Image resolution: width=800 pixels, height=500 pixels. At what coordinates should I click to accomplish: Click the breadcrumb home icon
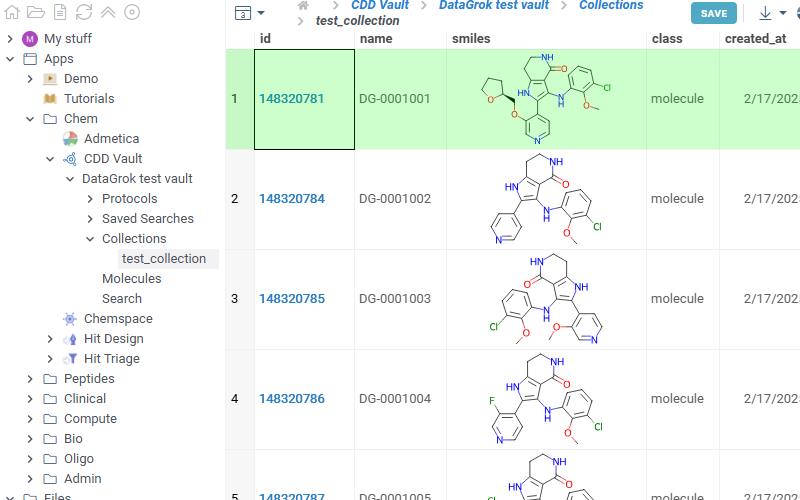pyautogui.click(x=303, y=6)
